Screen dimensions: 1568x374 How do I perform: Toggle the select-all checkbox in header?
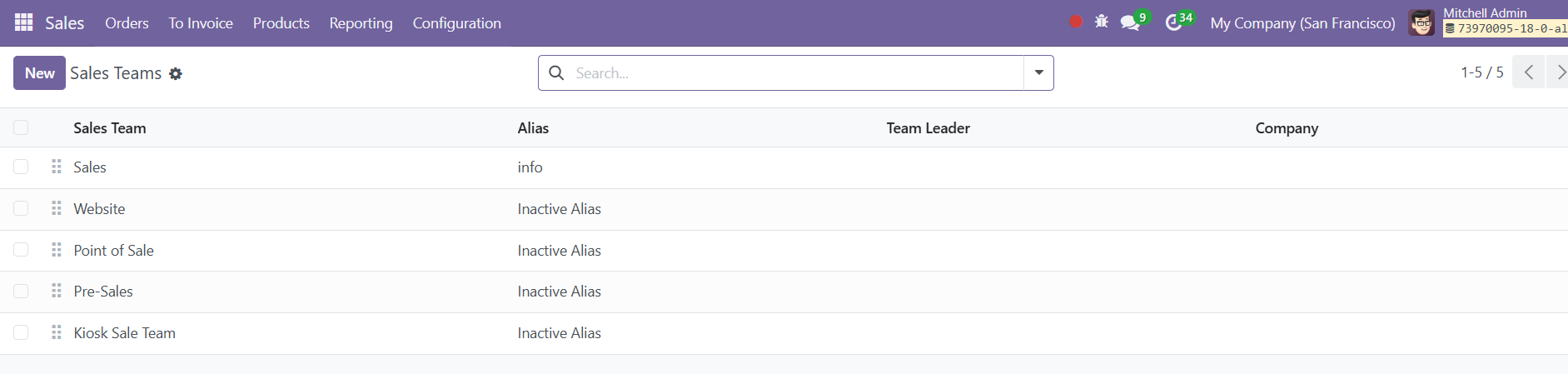pos(21,127)
